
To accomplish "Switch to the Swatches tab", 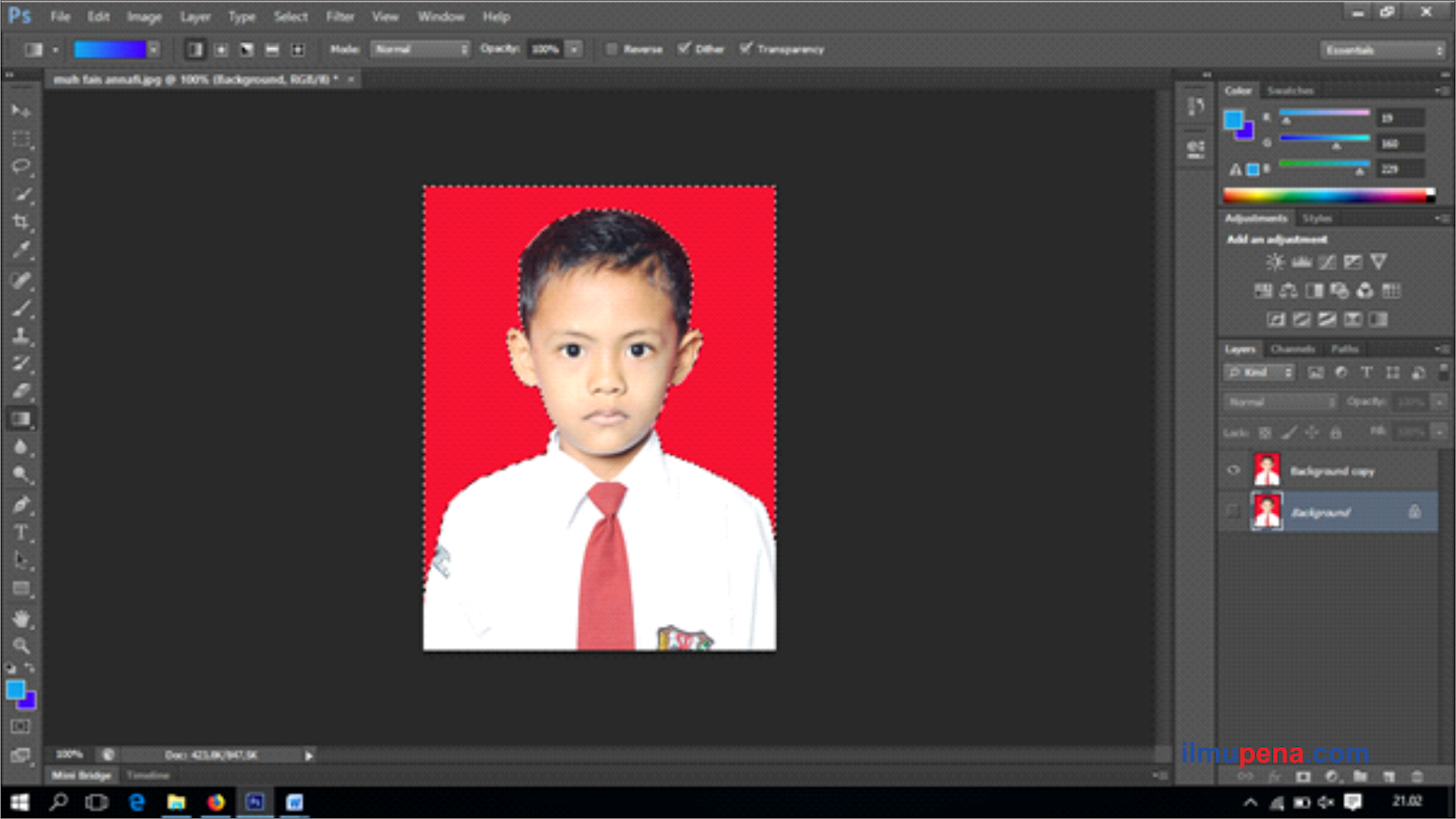I will 1290,90.
